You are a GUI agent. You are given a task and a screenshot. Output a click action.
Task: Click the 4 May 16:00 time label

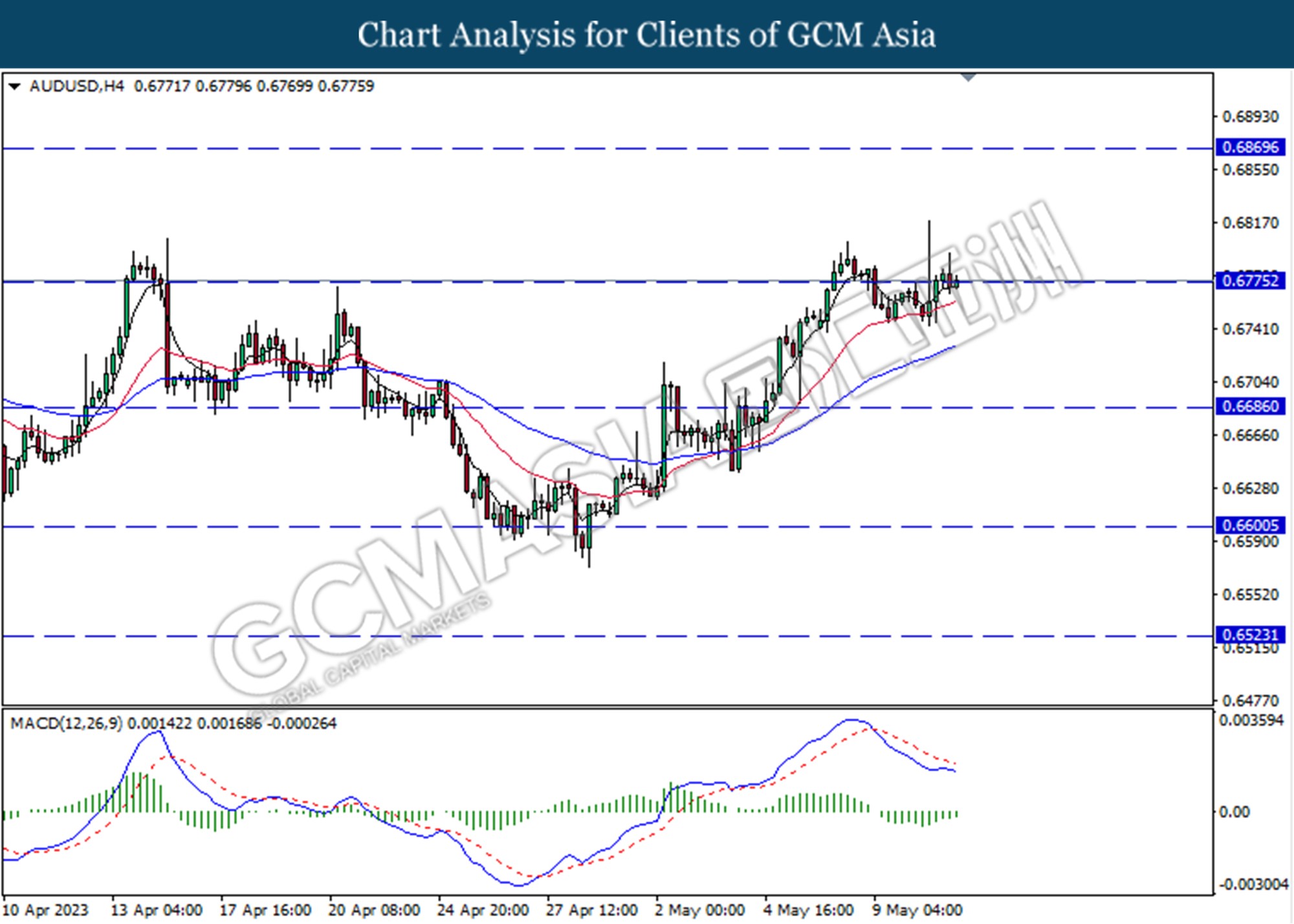pos(809,910)
